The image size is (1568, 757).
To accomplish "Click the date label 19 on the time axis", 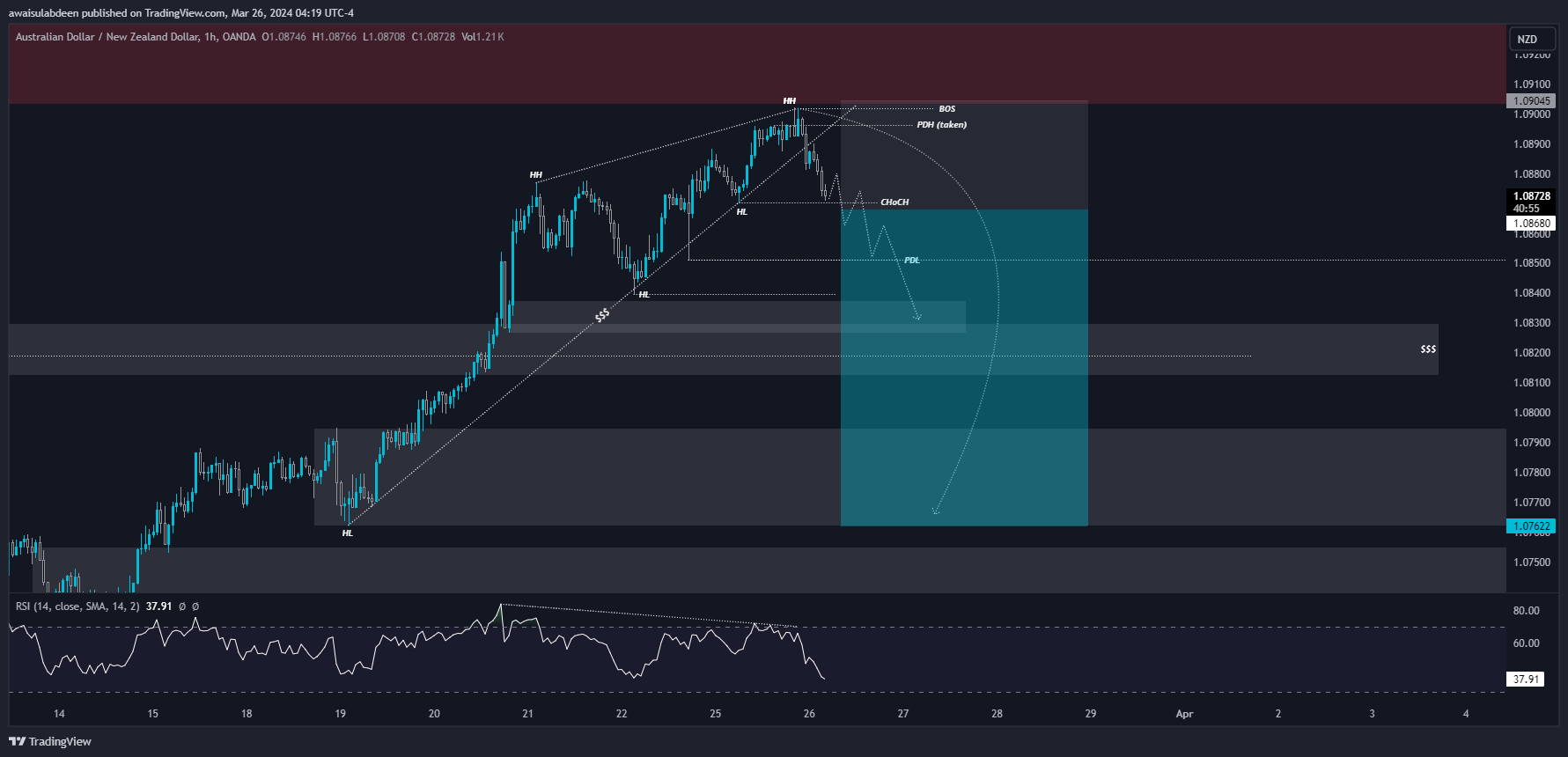I will [x=341, y=714].
